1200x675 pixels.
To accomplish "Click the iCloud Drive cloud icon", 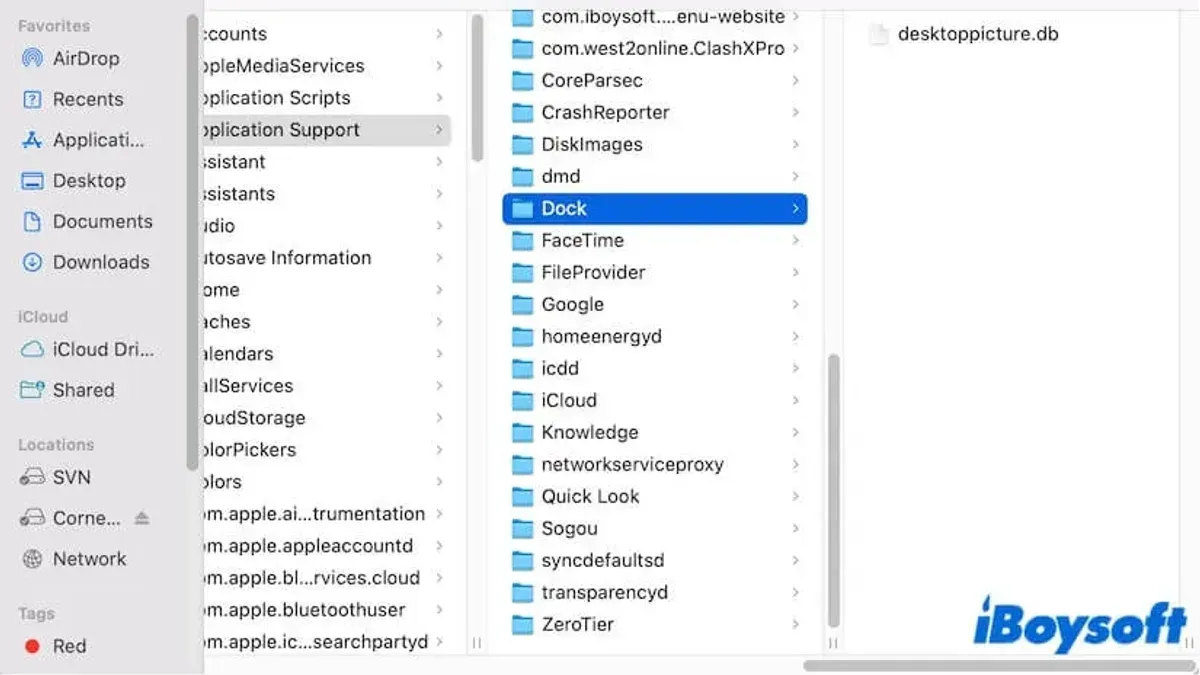I will tap(33, 349).
